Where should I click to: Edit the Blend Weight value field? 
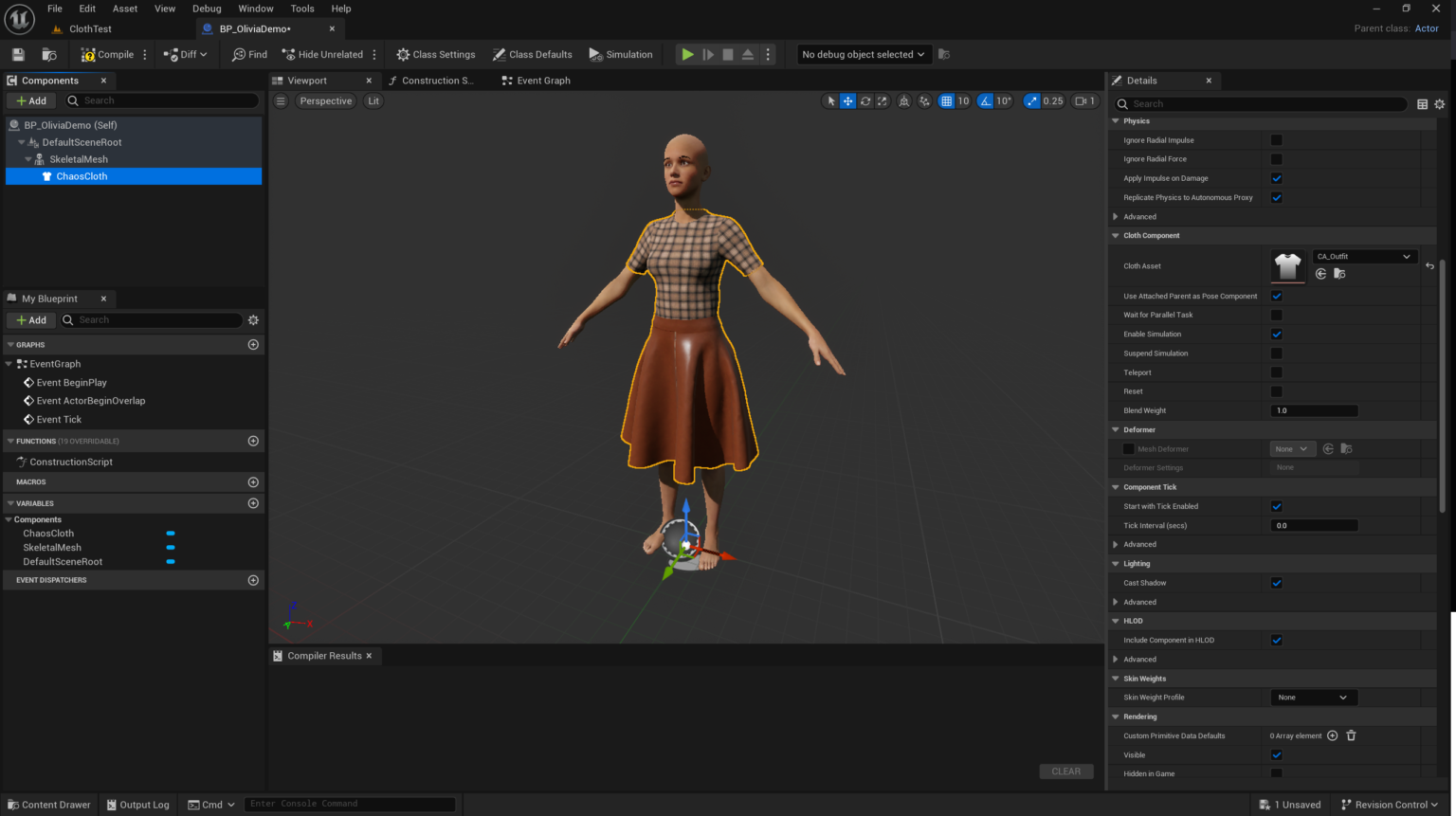(x=1314, y=410)
